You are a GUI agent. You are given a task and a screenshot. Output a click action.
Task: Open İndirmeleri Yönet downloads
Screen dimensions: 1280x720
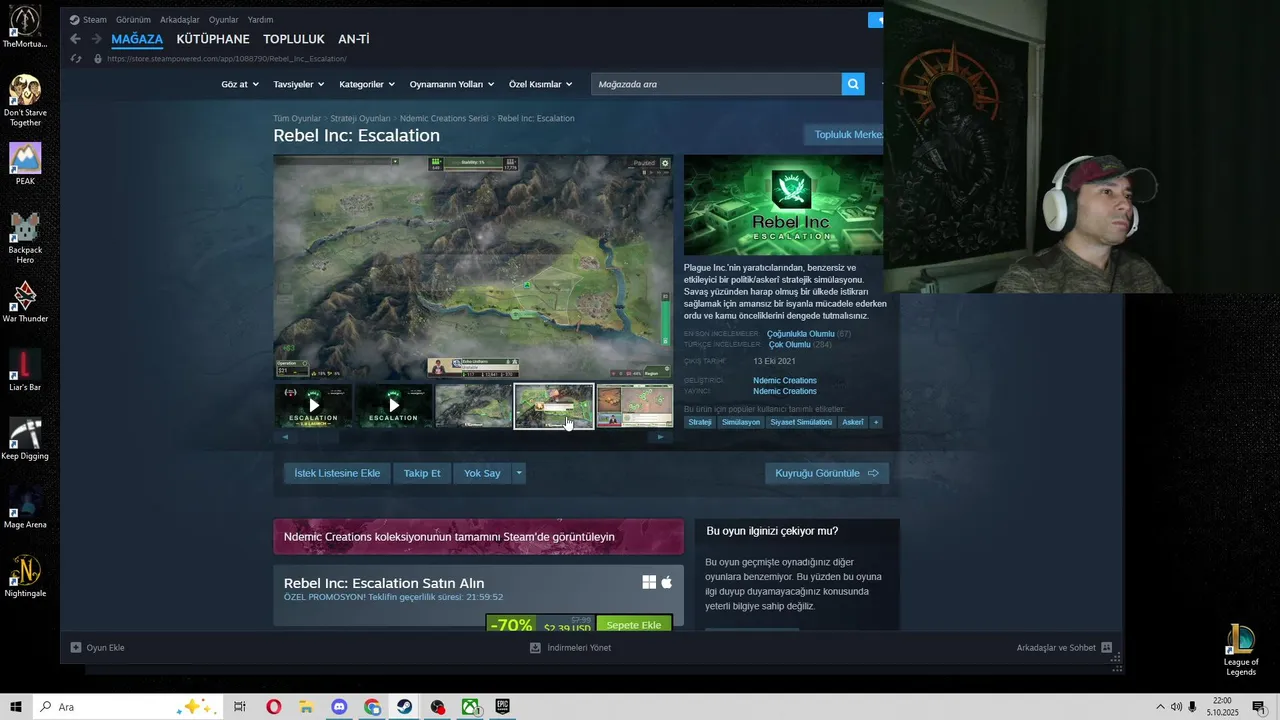[570, 647]
